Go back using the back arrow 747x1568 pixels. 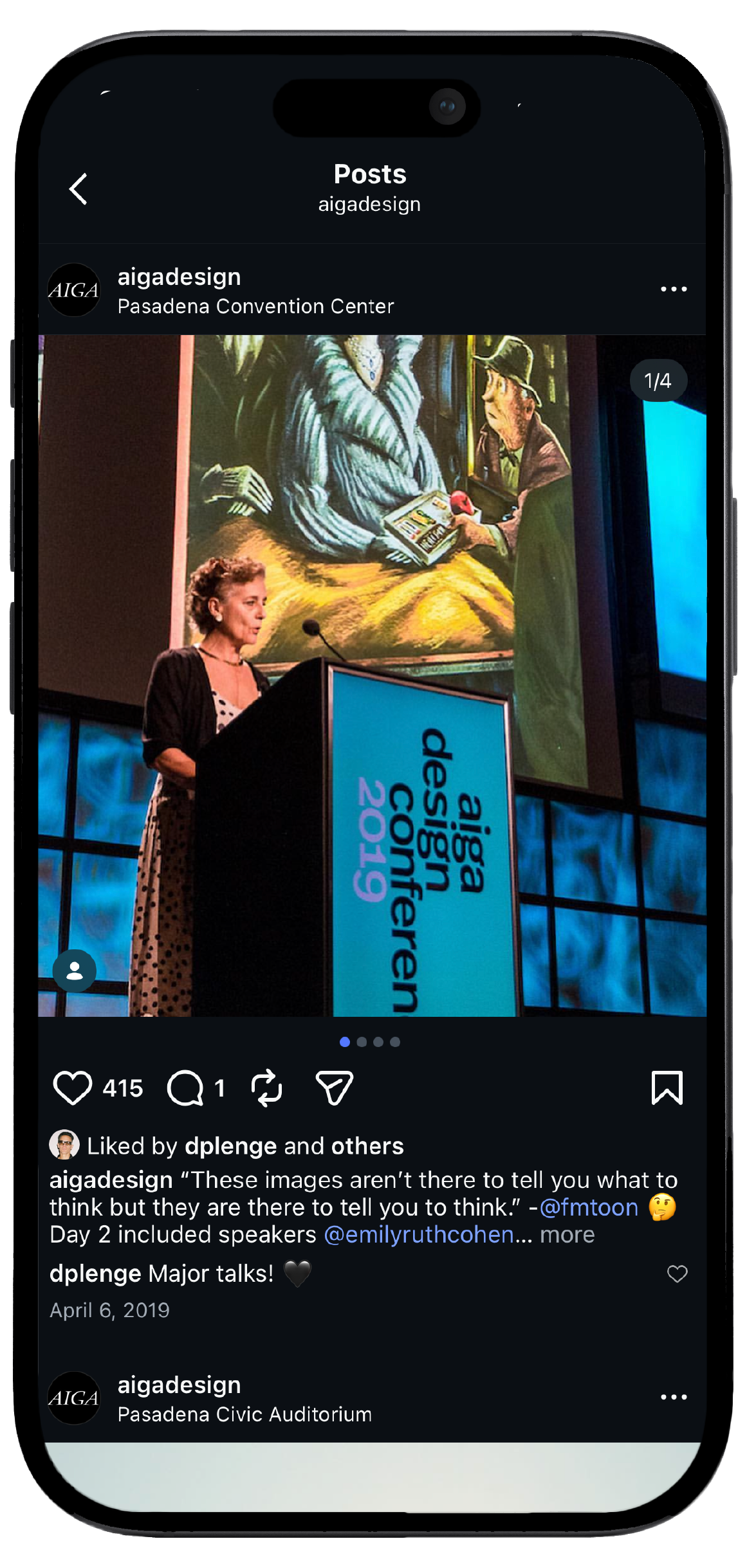[x=78, y=189]
